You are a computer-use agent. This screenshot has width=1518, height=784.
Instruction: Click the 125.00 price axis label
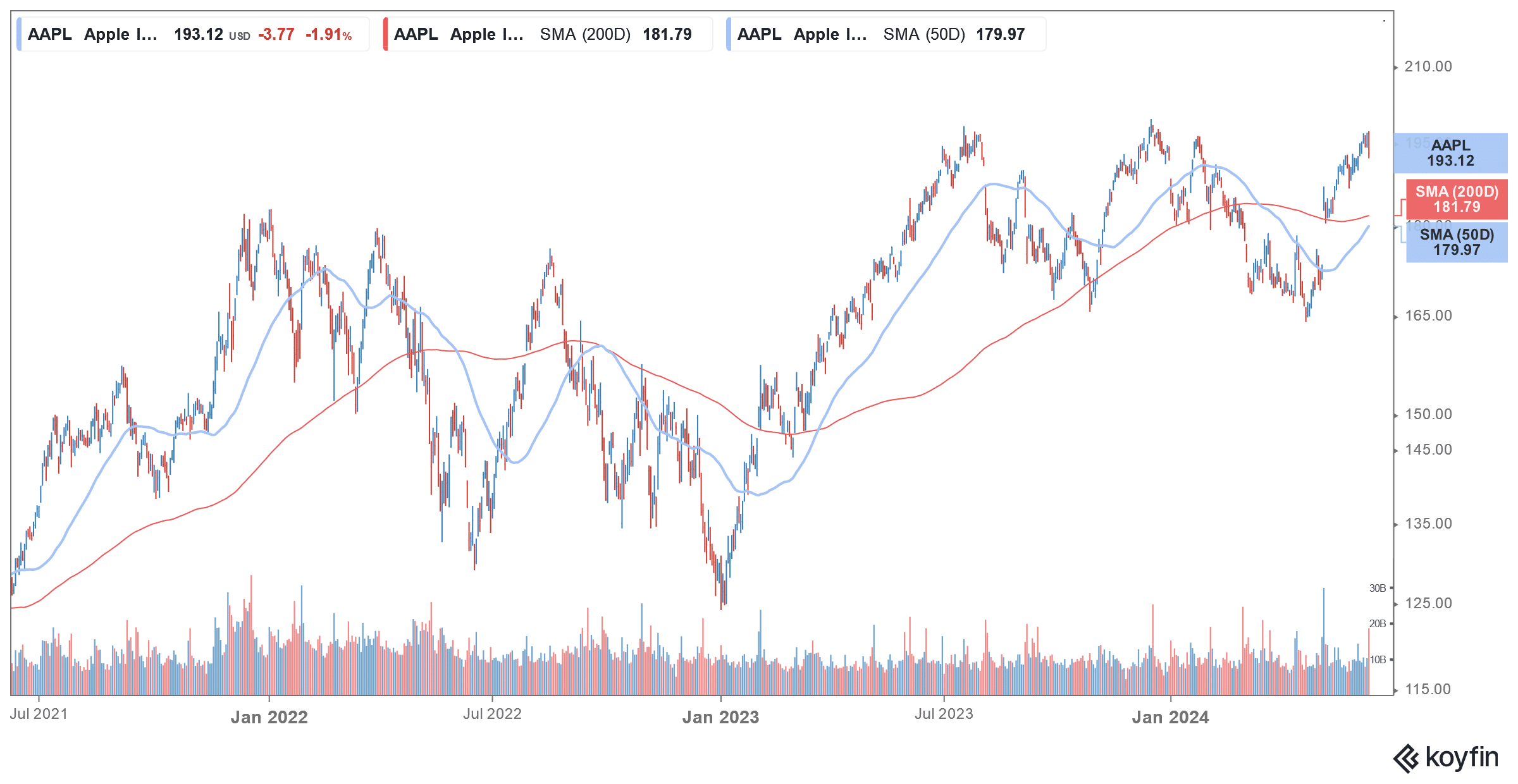[1428, 603]
